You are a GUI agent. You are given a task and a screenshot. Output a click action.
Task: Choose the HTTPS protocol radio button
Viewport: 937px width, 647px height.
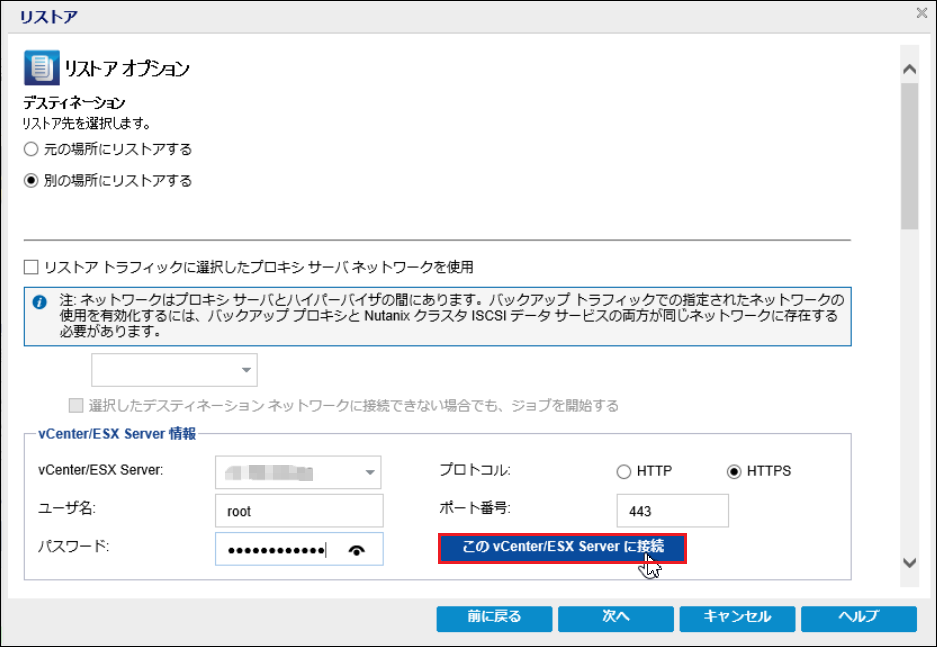point(735,471)
